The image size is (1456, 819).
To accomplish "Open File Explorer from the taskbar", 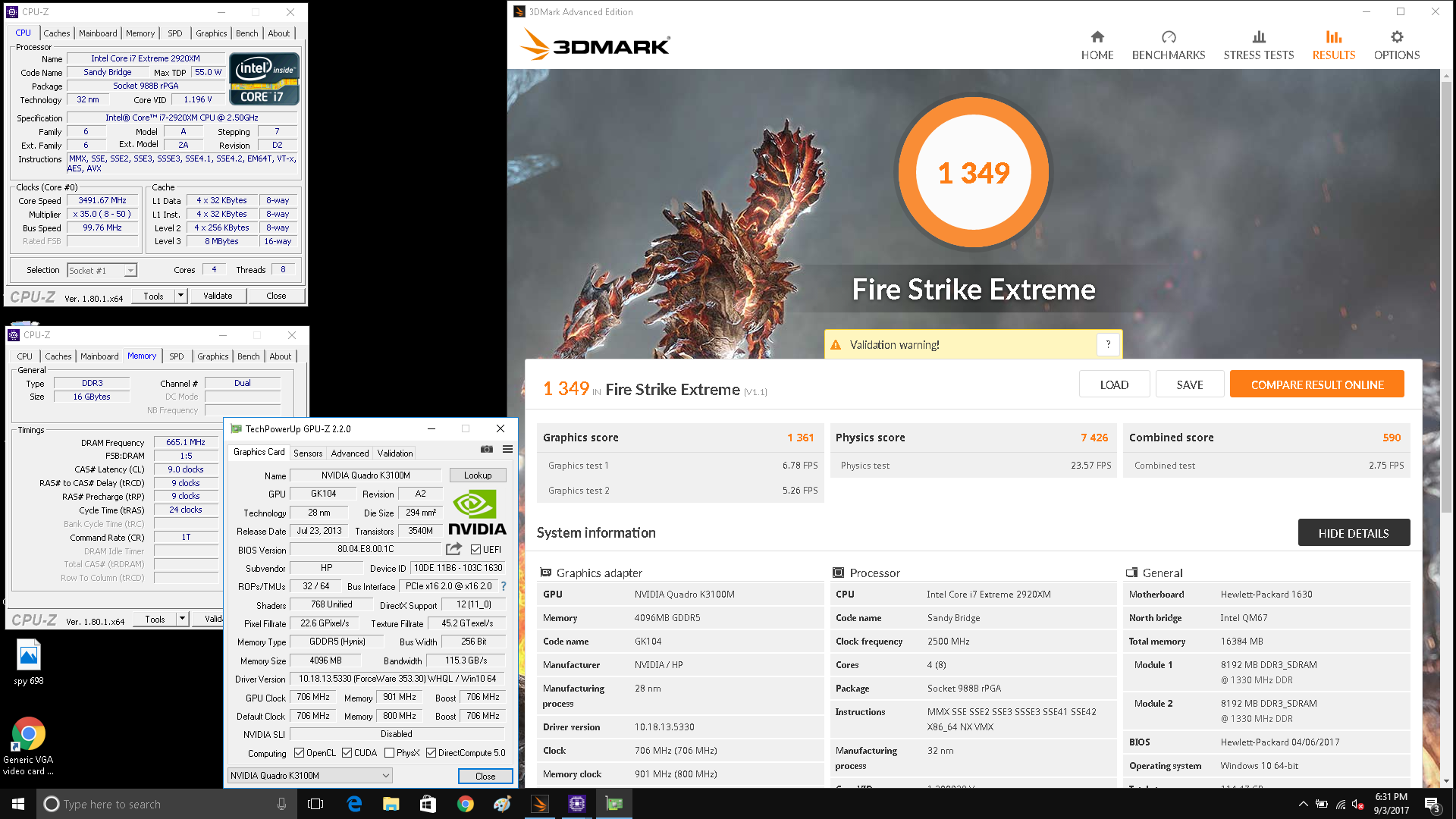I will tap(391, 804).
